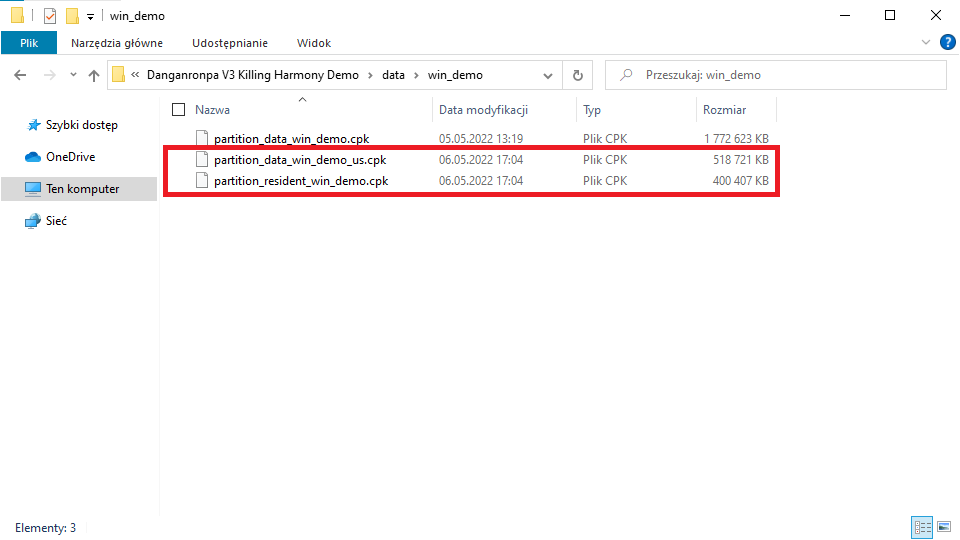Open the Plik file menu tab
Image resolution: width=960 pixels, height=540 pixels.
coord(29,43)
